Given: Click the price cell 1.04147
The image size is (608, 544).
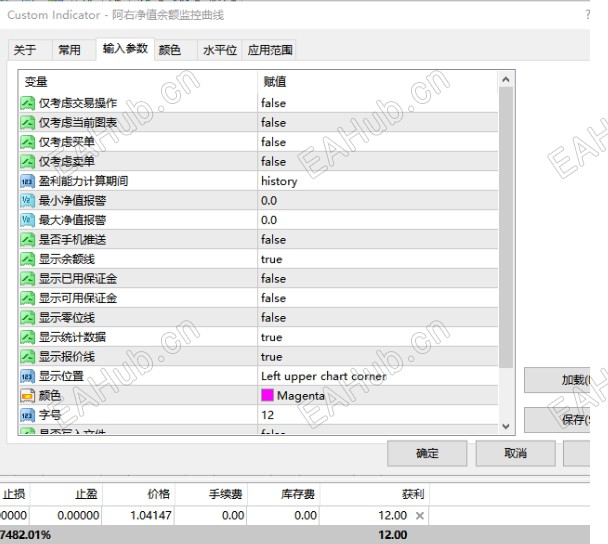Looking at the screenshot, I should 151,516.
